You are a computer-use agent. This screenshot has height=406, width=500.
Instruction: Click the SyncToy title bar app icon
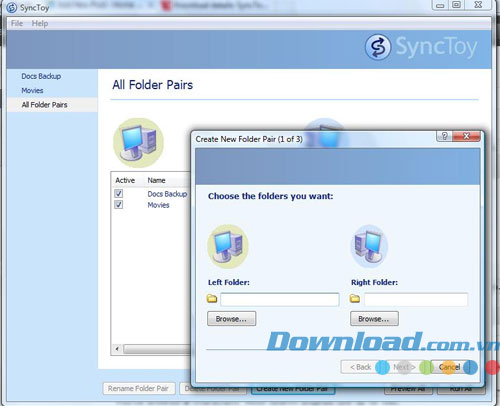pos(12,7)
